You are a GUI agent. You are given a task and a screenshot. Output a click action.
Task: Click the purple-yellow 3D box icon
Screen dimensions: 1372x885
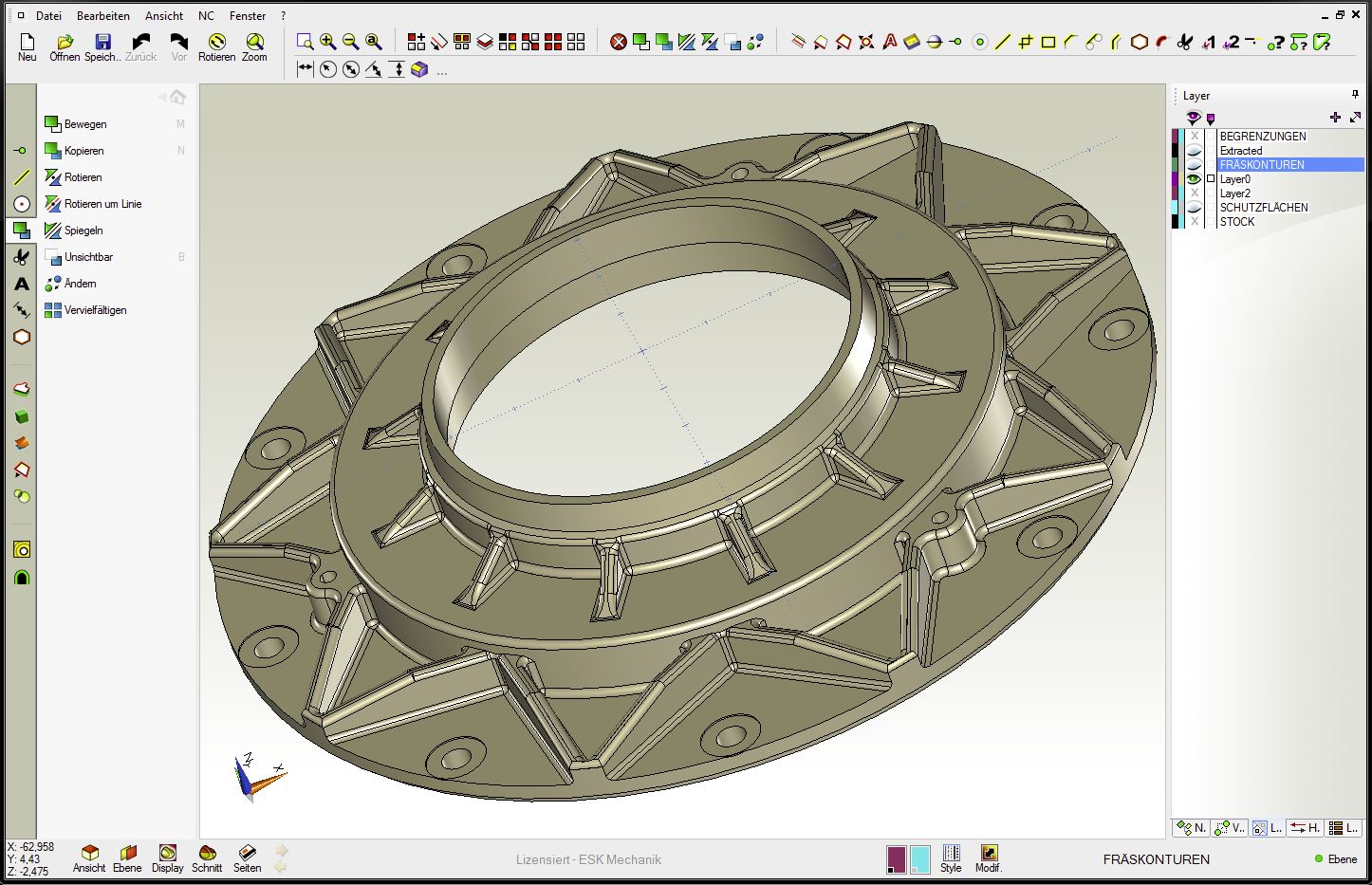tap(419, 68)
